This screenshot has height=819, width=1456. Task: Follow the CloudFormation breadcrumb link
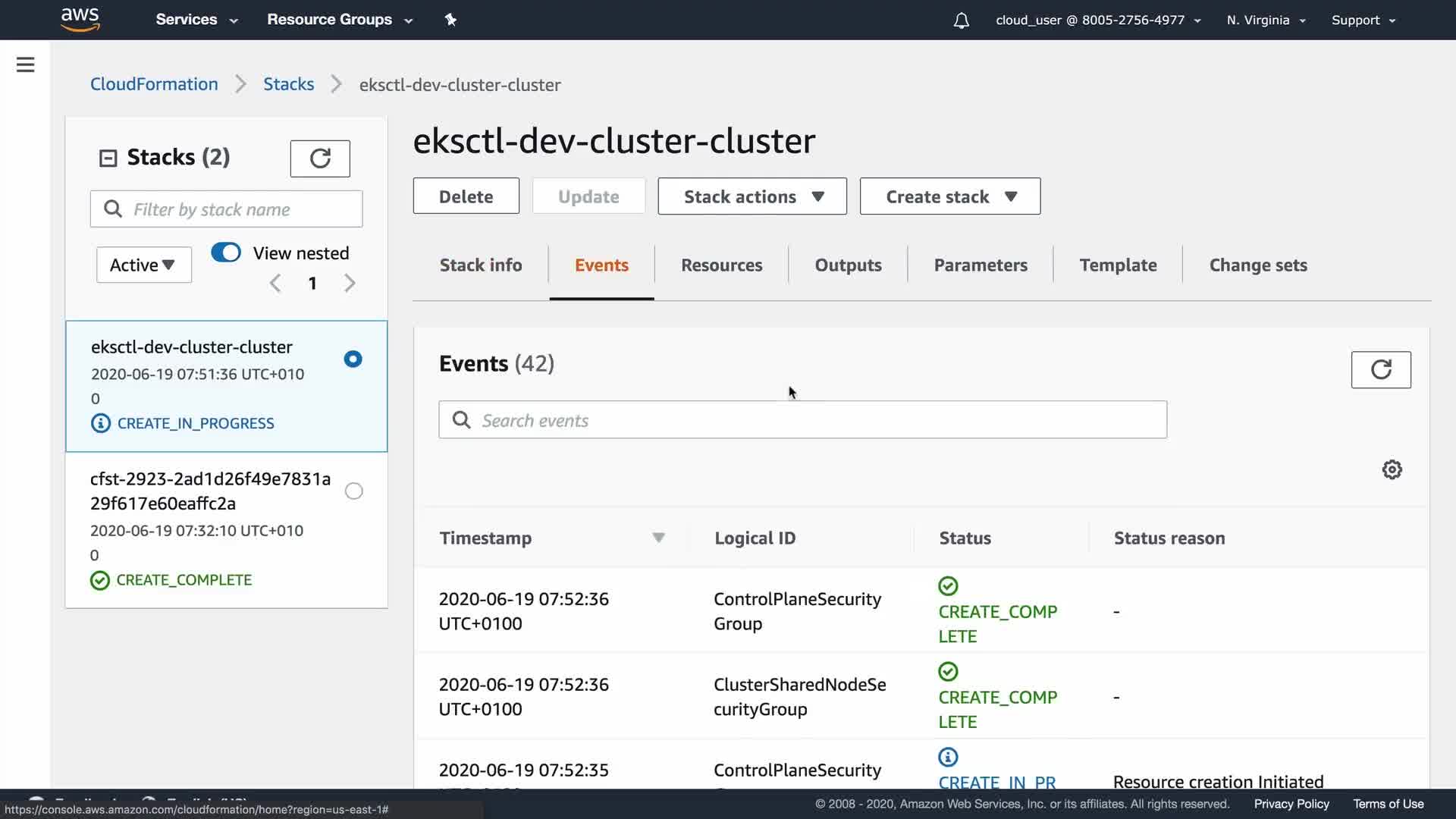(154, 84)
